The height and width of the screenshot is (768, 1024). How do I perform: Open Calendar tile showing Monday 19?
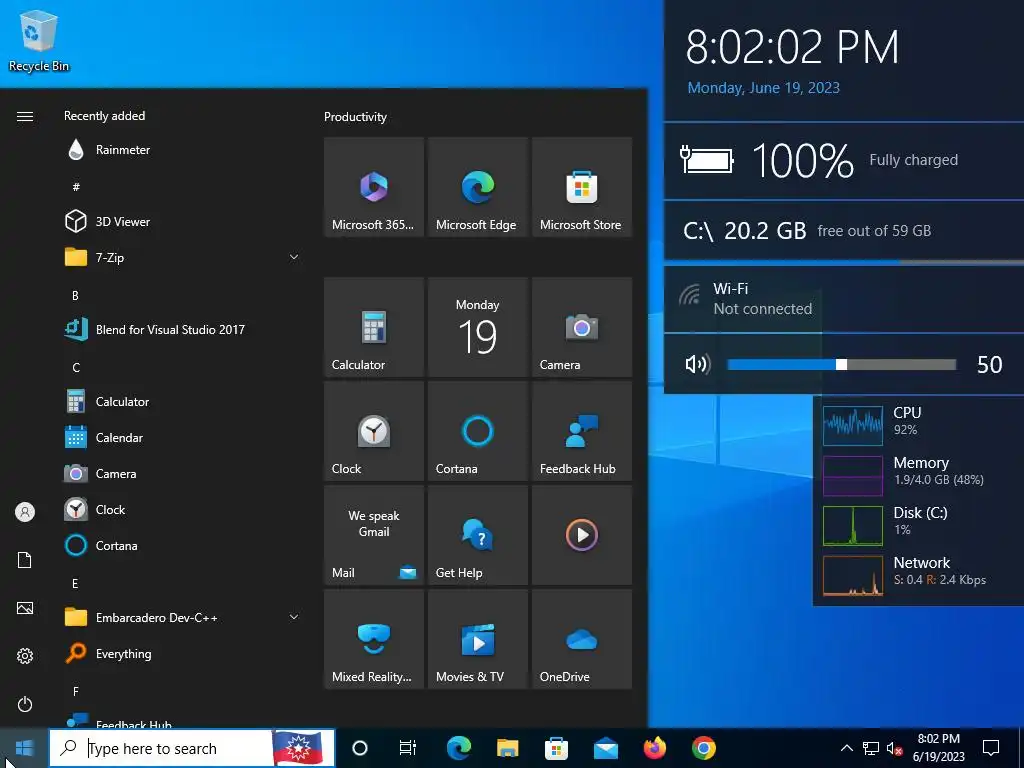point(477,327)
